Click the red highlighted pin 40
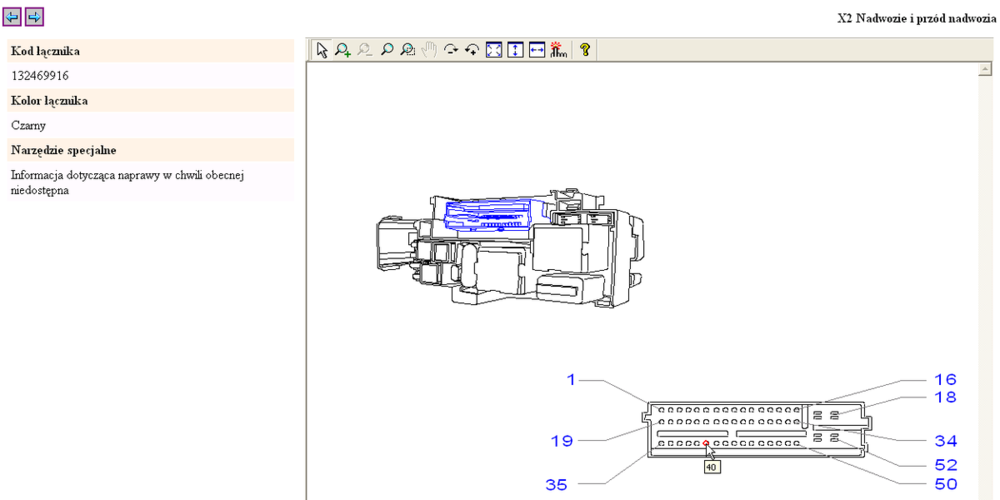This screenshot has height=500, width=1000. pyautogui.click(x=706, y=443)
